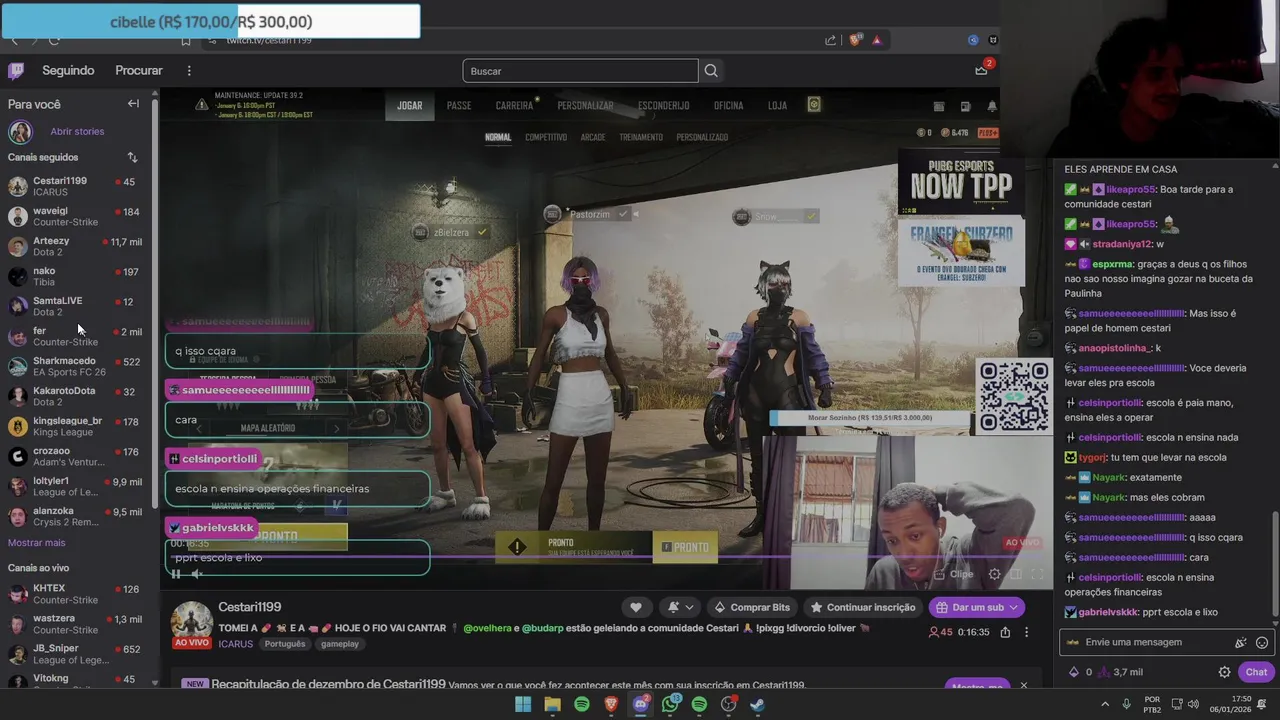Image resolution: width=1280 pixels, height=720 pixels.
Task: Open the more options dots beside Procurar
Action: click(188, 70)
